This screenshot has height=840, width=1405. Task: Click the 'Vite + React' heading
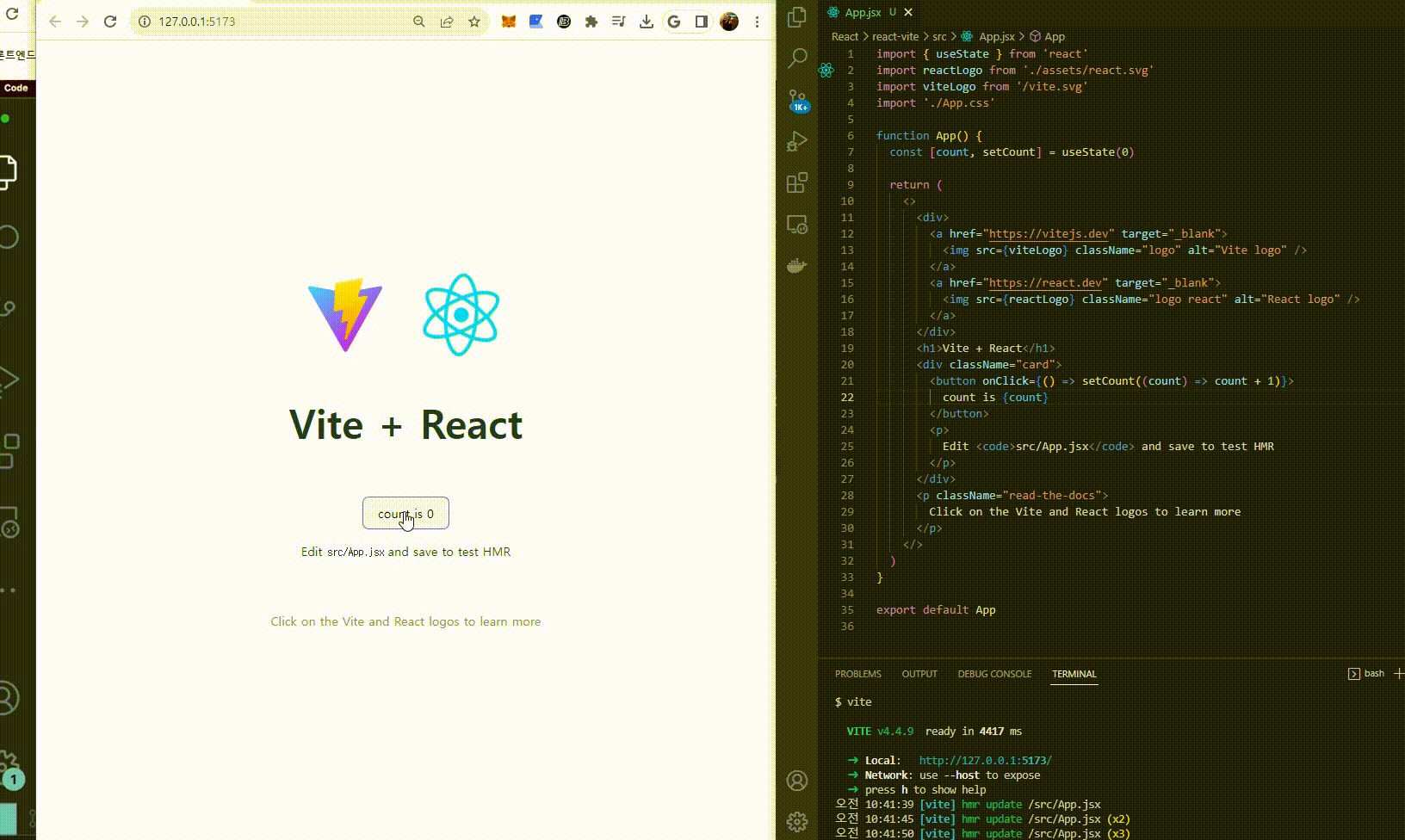click(x=405, y=424)
